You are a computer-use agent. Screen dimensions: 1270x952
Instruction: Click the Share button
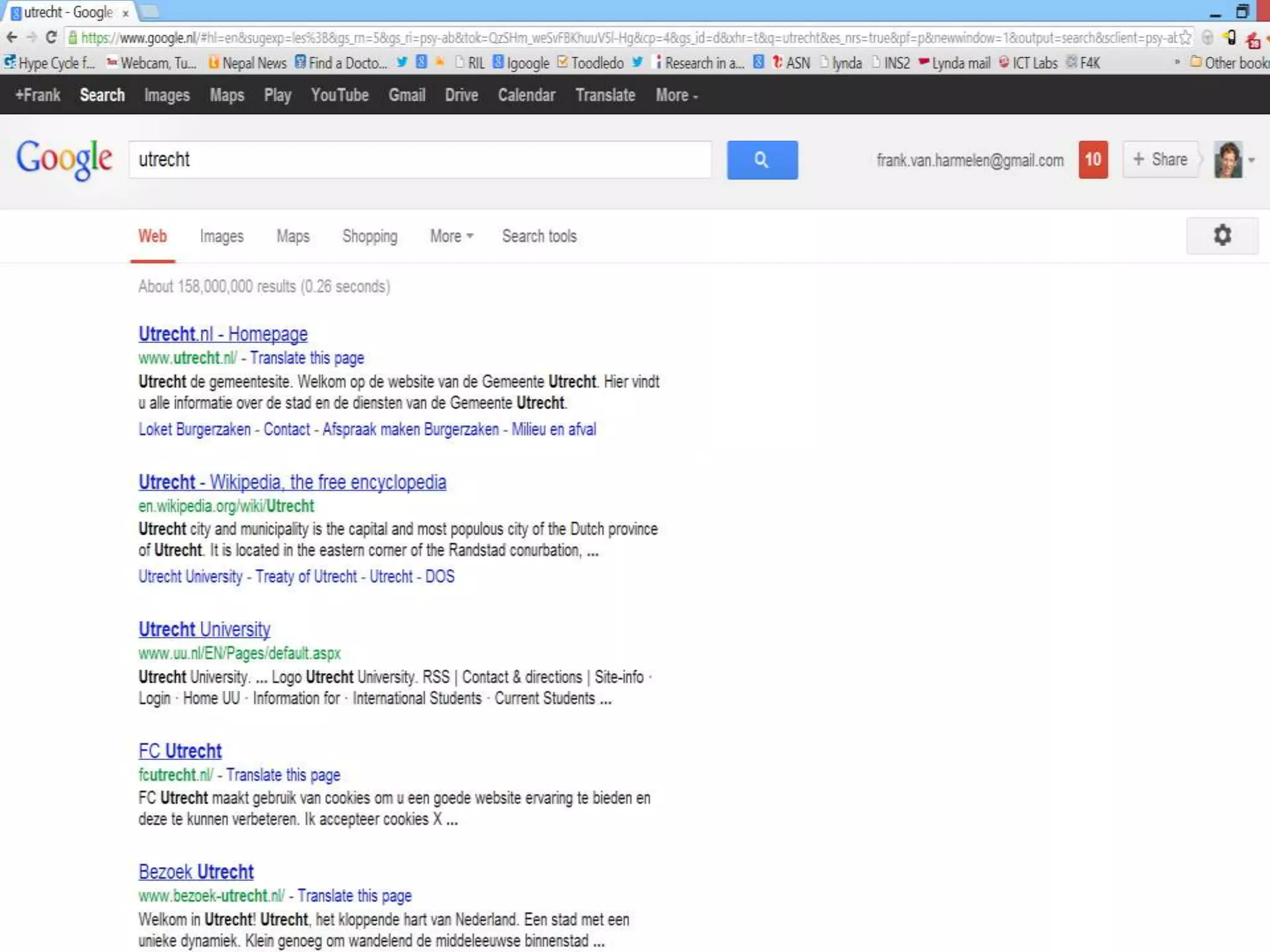1160,160
